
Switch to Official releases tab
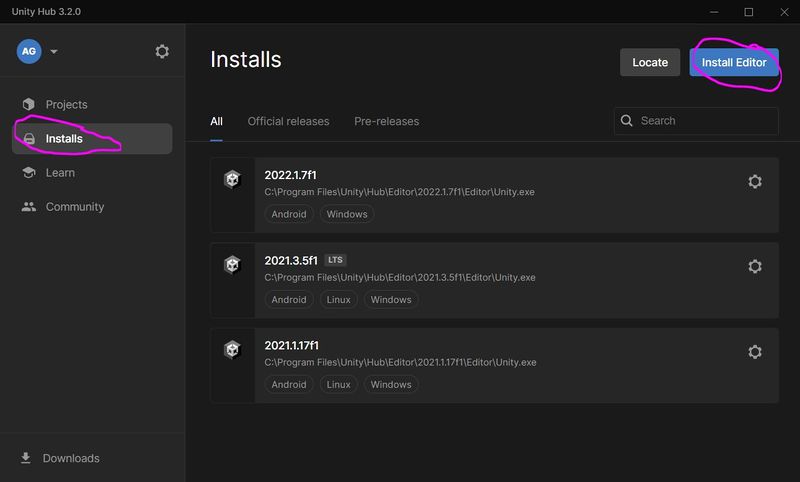(x=288, y=121)
